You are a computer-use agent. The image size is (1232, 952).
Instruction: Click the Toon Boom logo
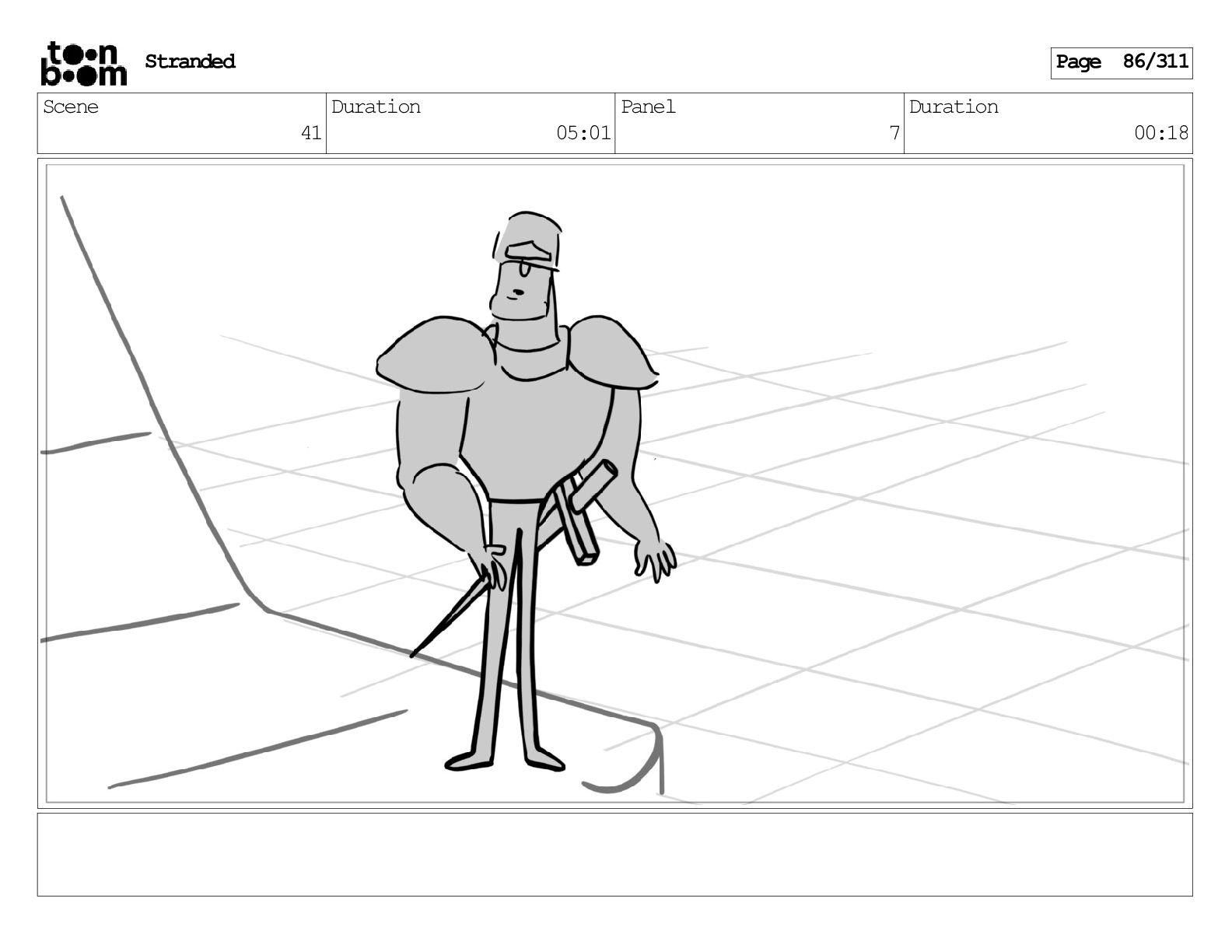83,63
